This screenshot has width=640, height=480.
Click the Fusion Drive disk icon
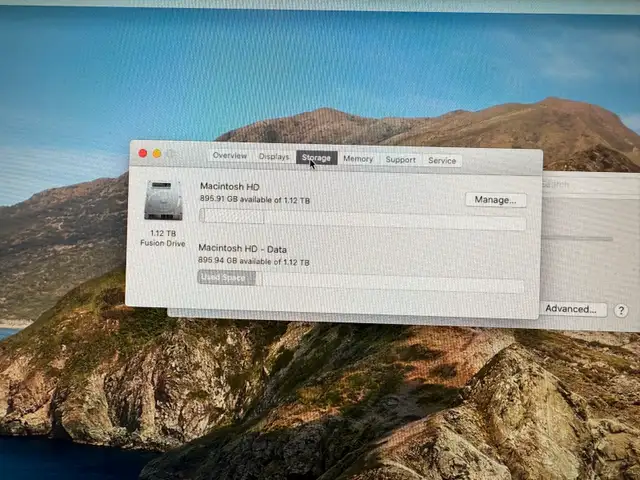(x=163, y=200)
